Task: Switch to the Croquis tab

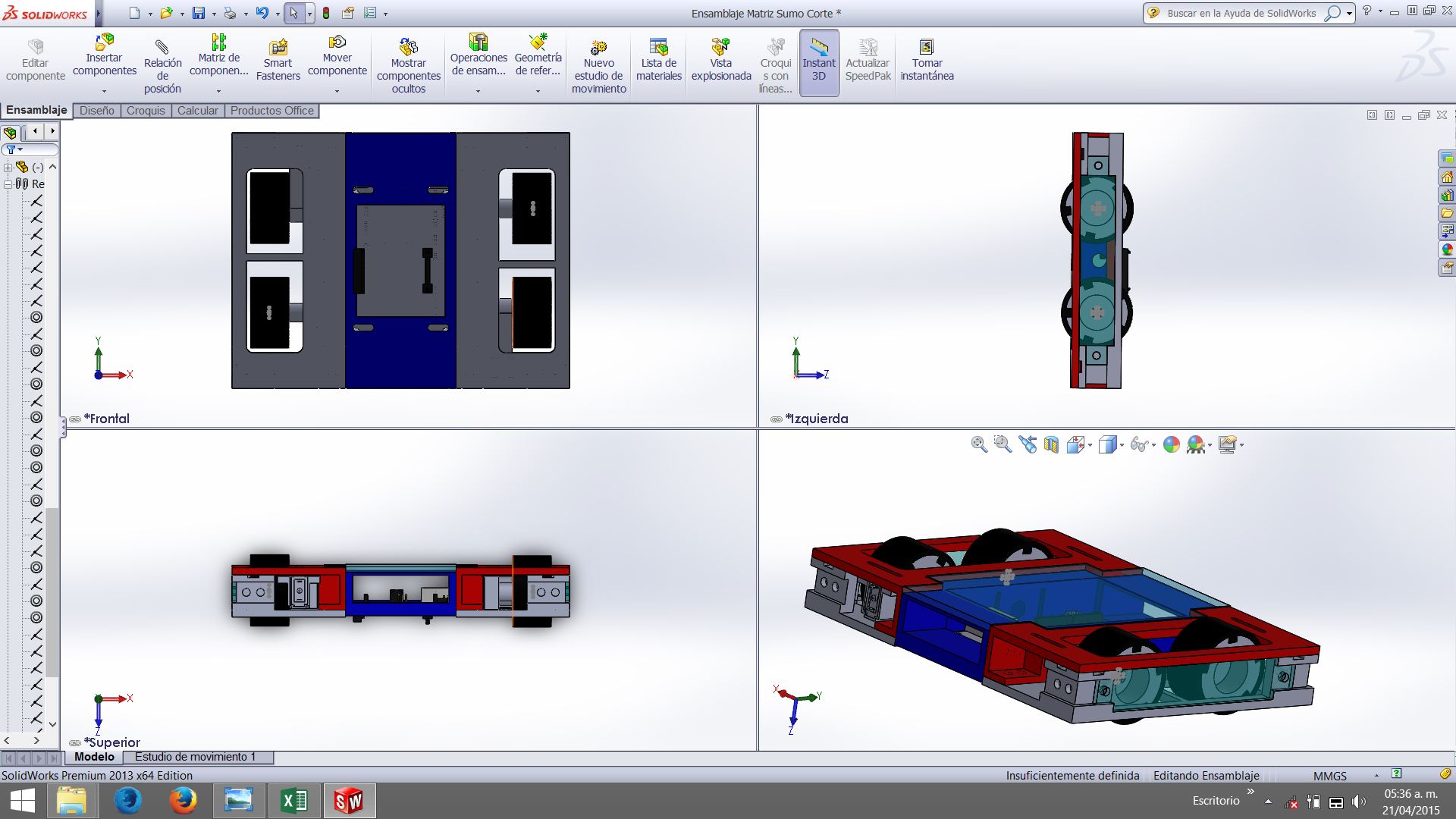Action: [x=146, y=111]
